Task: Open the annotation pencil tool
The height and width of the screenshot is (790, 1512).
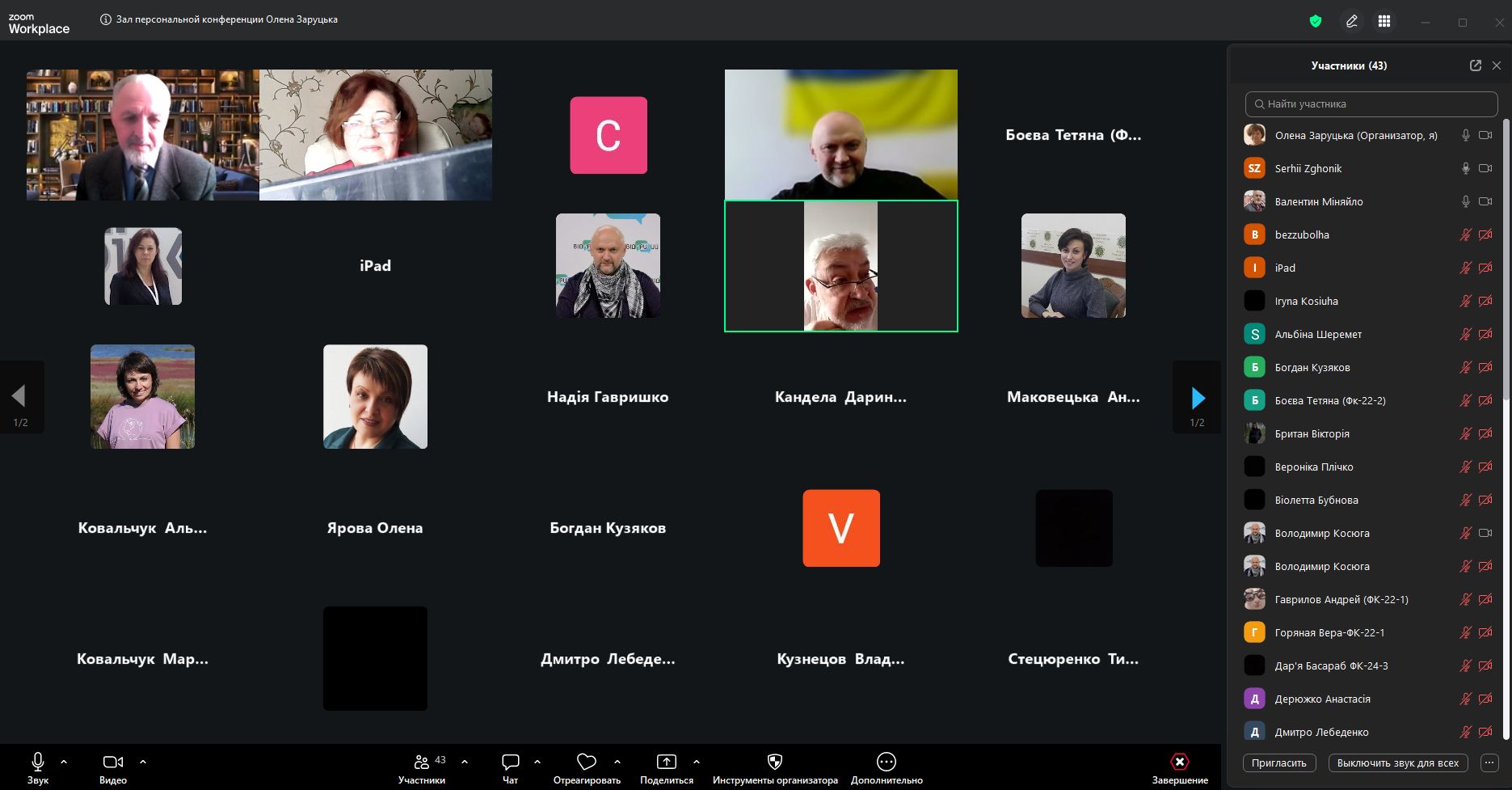Action: [x=1351, y=22]
